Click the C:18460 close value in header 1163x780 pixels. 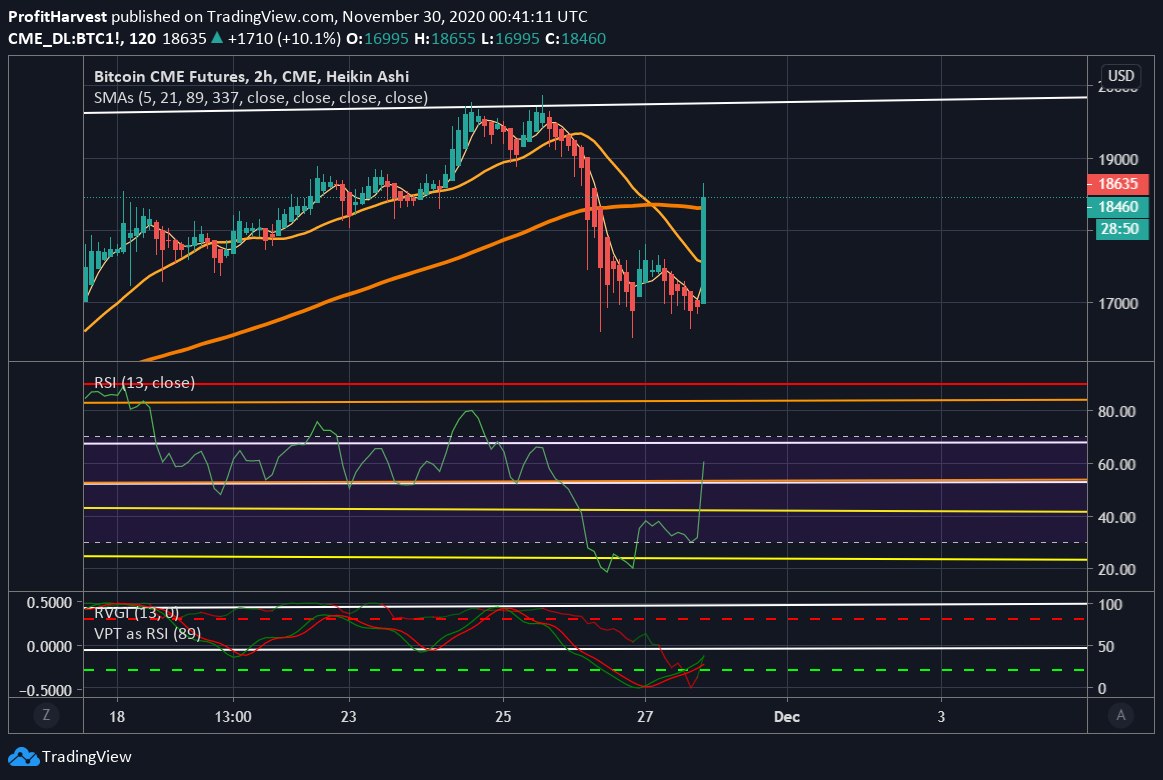pyautogui.click(x=576, y=39)
